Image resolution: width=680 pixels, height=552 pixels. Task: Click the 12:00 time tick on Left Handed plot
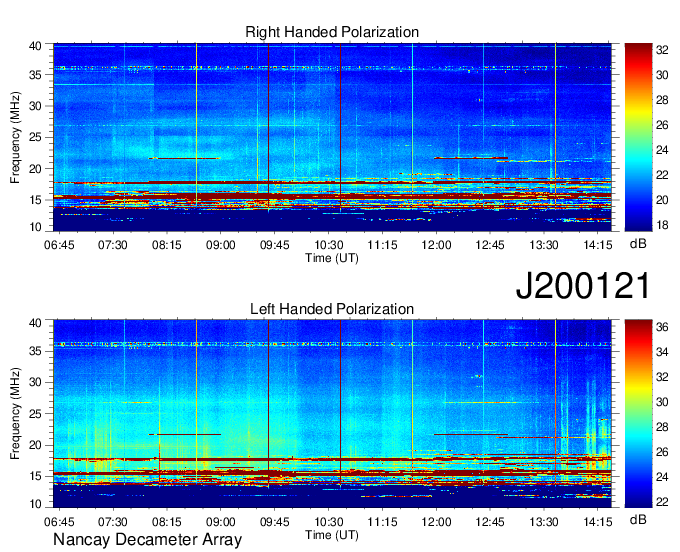coord(436,522)
